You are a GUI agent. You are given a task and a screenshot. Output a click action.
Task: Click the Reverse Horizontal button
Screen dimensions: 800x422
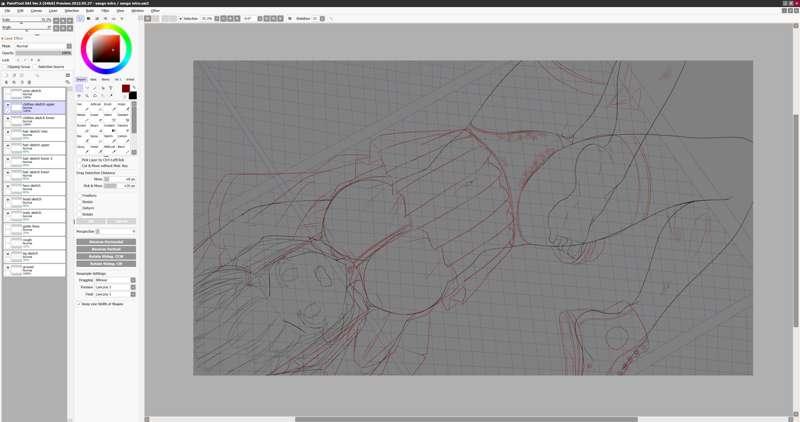(x=106, y=242)
